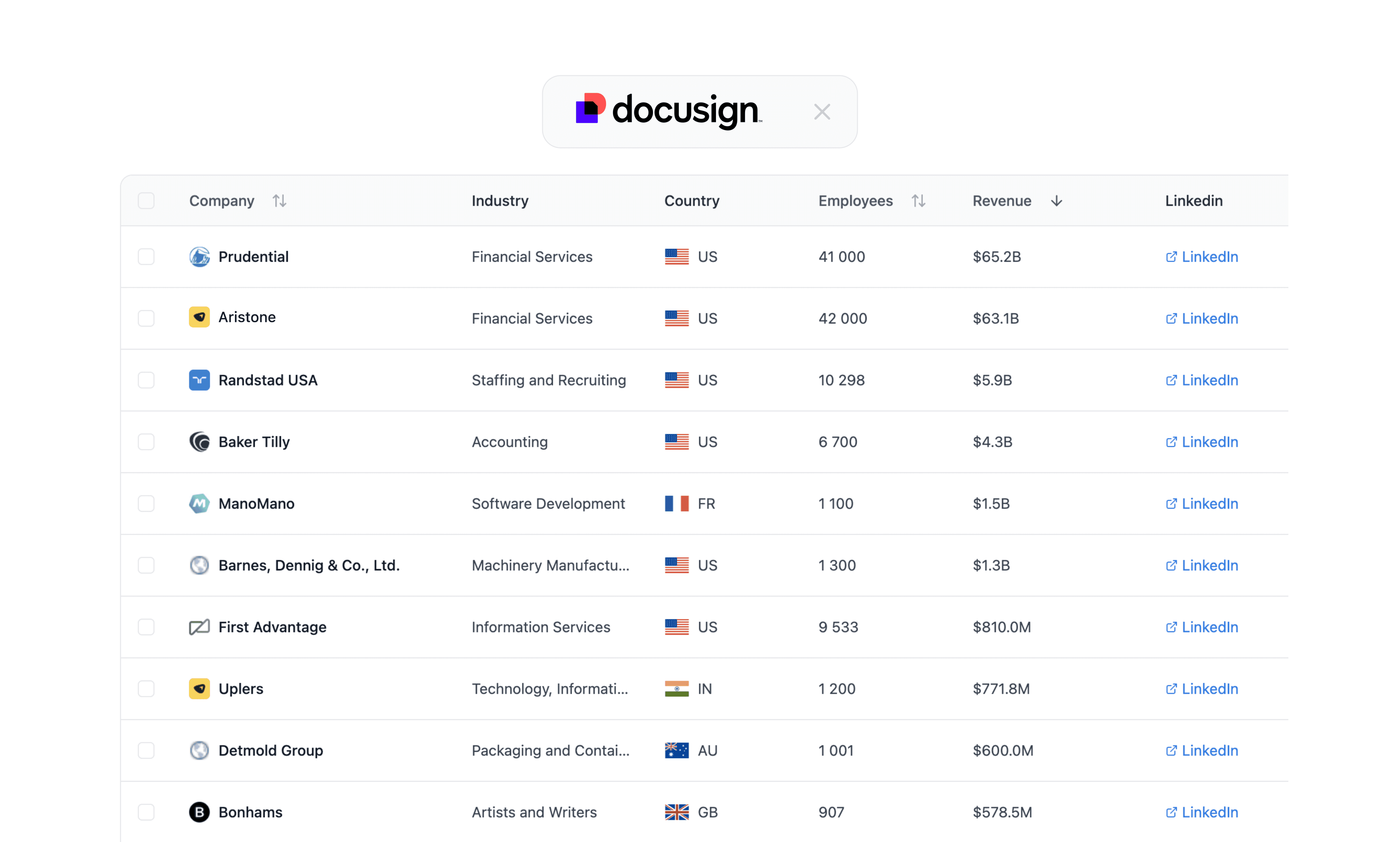This screenshot has height=842, width=1400.
Task: Select the Detmold Group row checkbox
Action: 146,750
